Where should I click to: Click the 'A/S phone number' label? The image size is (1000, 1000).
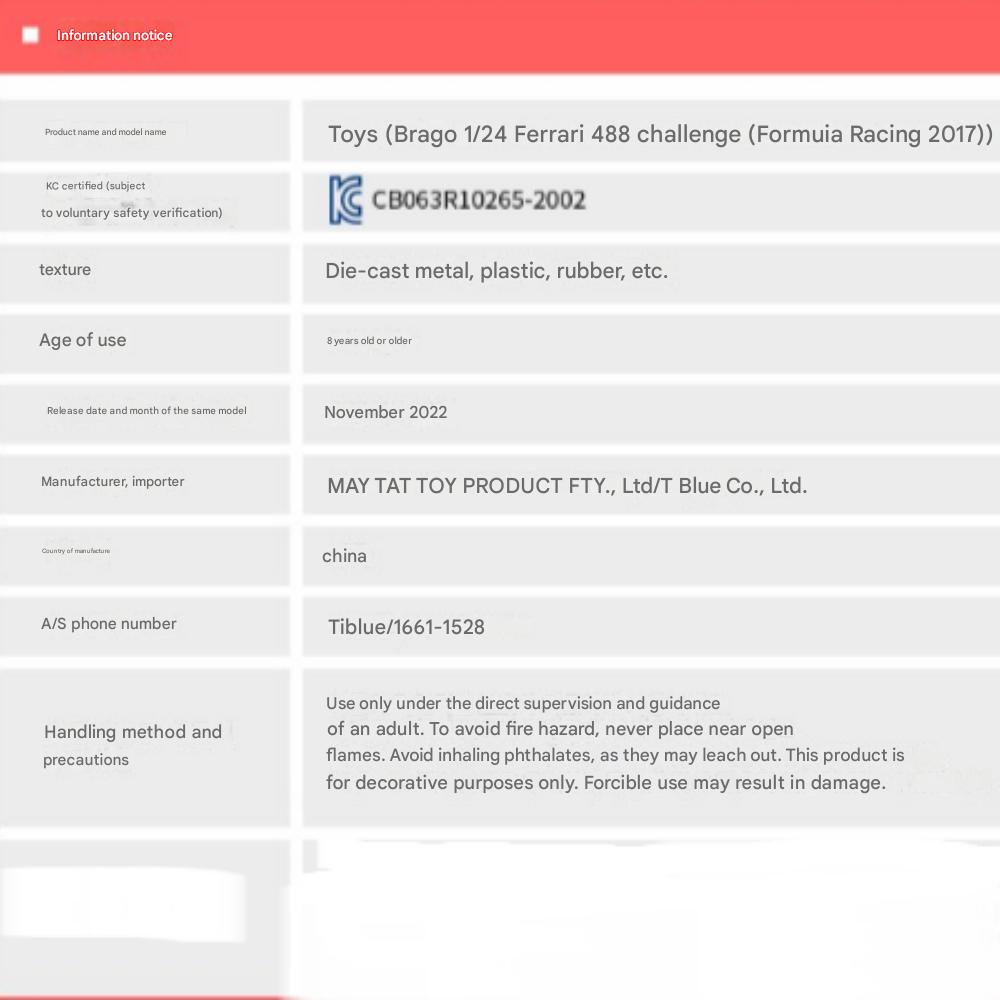pos(108,624)
